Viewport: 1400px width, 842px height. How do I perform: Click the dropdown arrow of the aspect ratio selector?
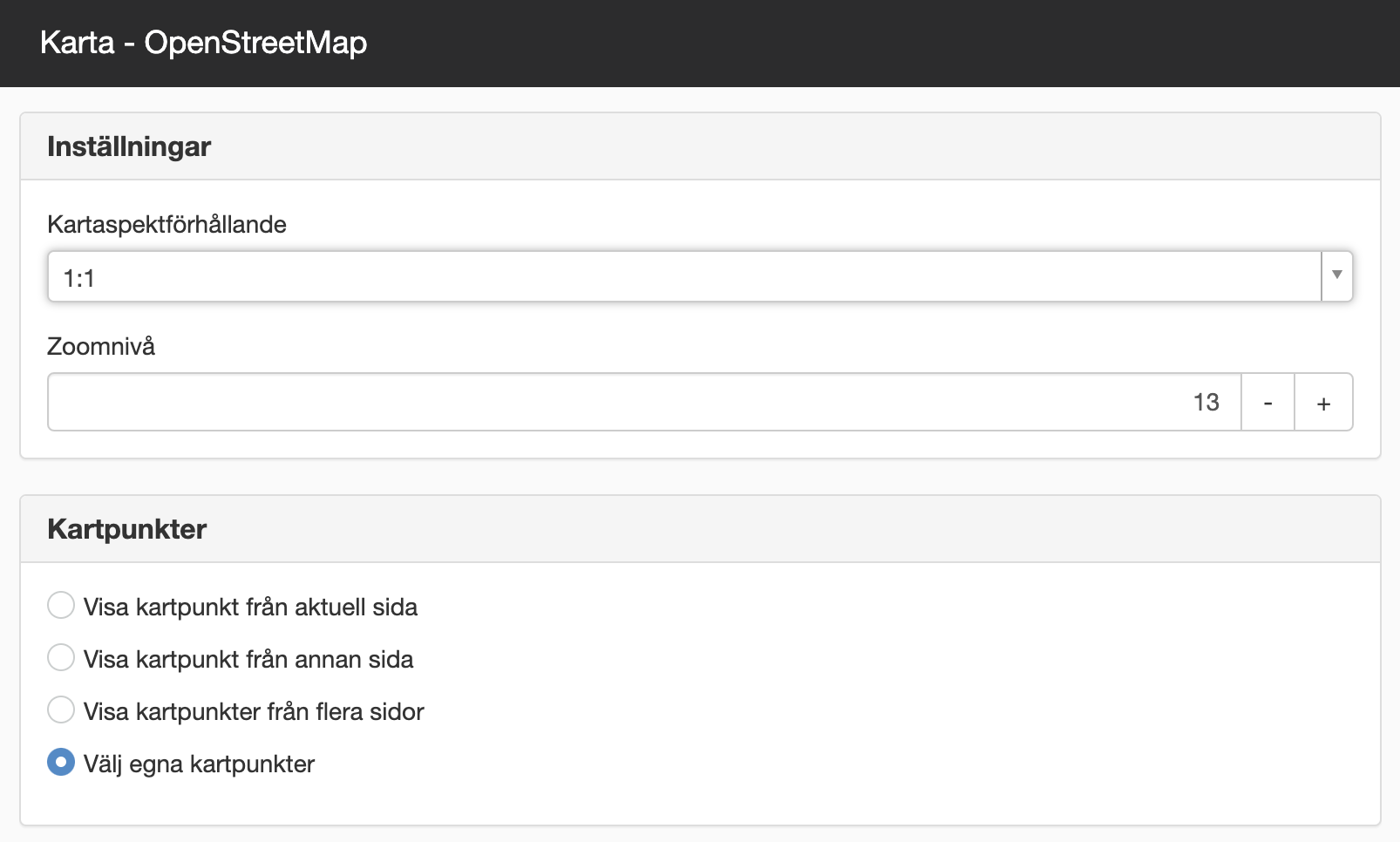1337,276
